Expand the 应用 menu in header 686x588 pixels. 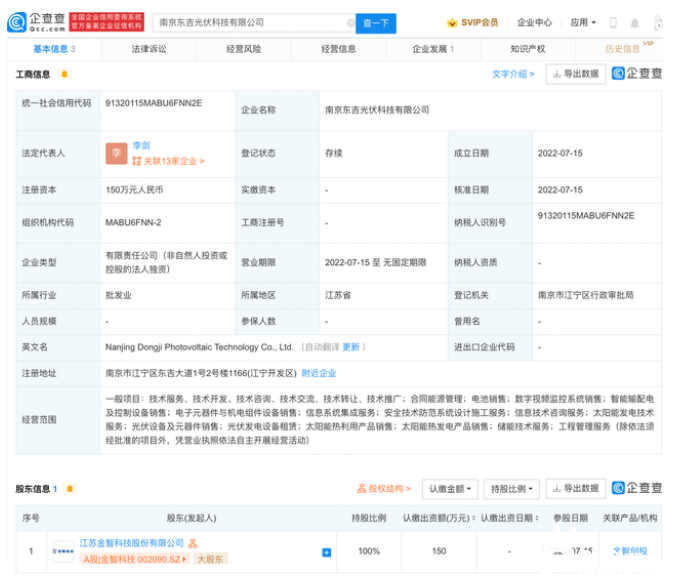point(583,22)
